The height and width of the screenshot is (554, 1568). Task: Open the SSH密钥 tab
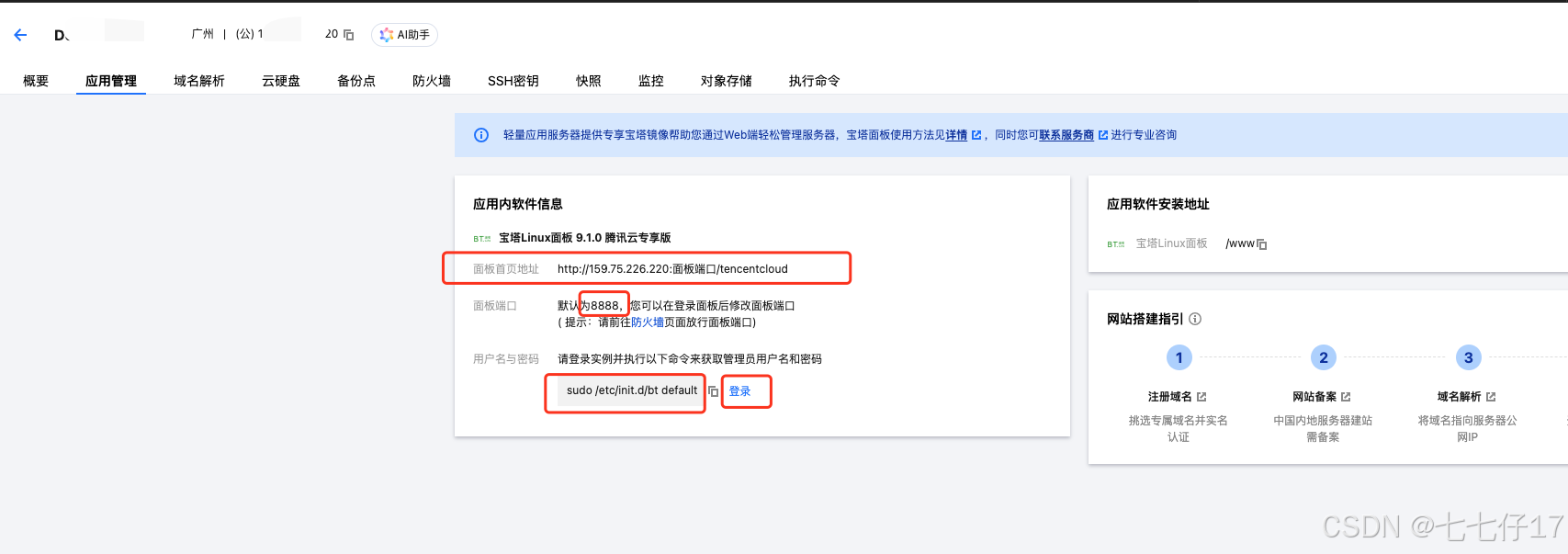point(513,81)
